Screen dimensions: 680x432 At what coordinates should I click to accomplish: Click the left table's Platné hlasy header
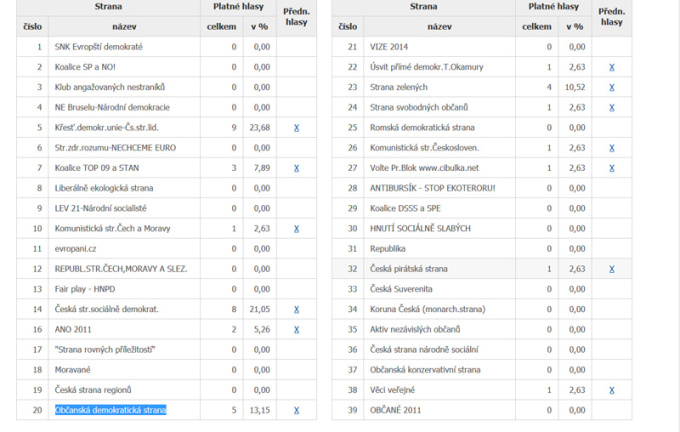(x=238, y=7)
